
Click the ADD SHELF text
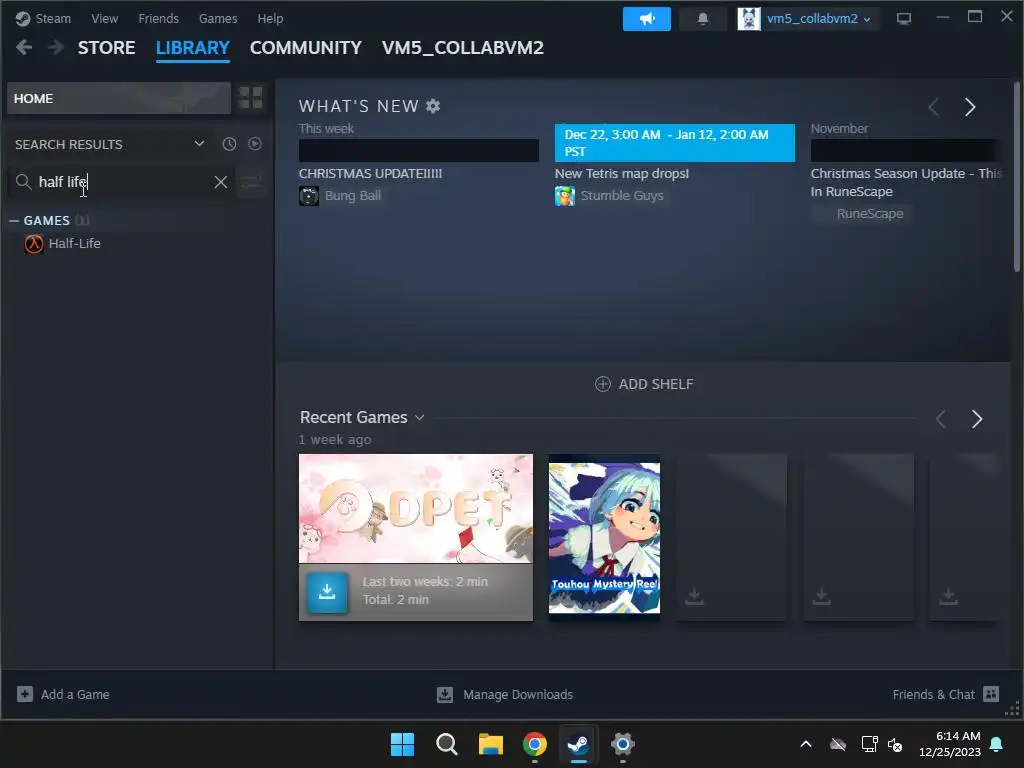pos(656,384)
